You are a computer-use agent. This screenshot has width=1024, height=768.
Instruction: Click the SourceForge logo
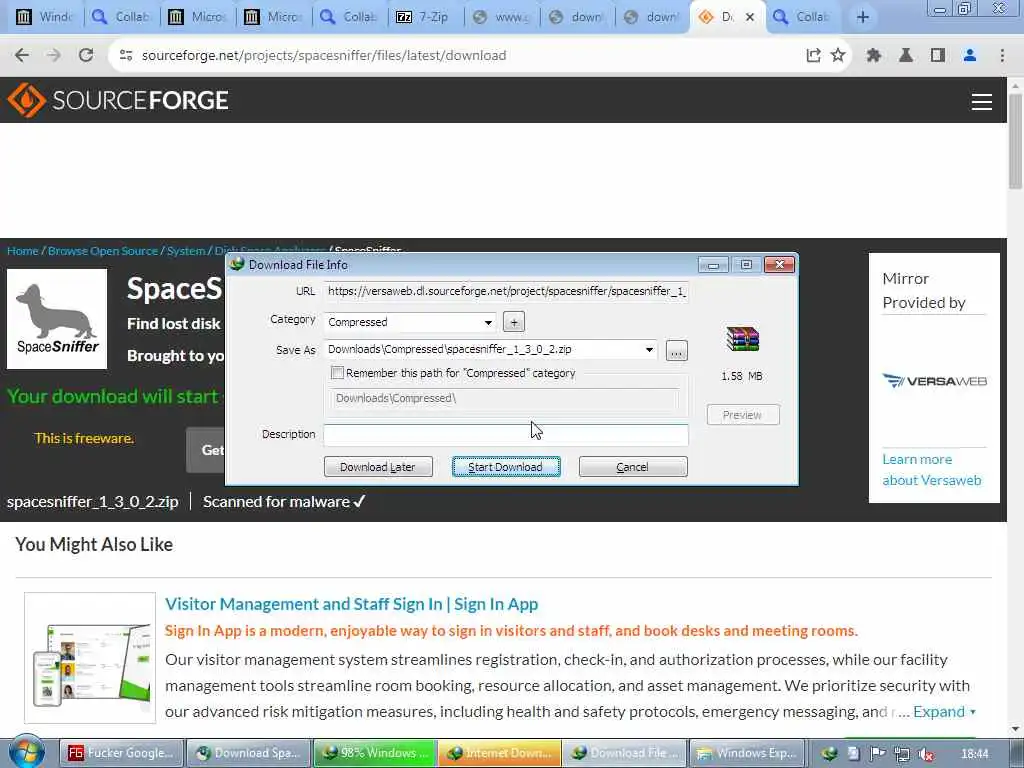118,100
